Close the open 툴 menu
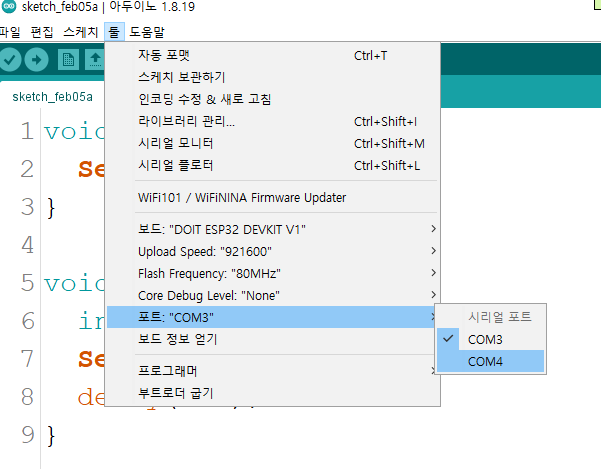The width and height of the screenshot is (601, 469). (114, 32)
